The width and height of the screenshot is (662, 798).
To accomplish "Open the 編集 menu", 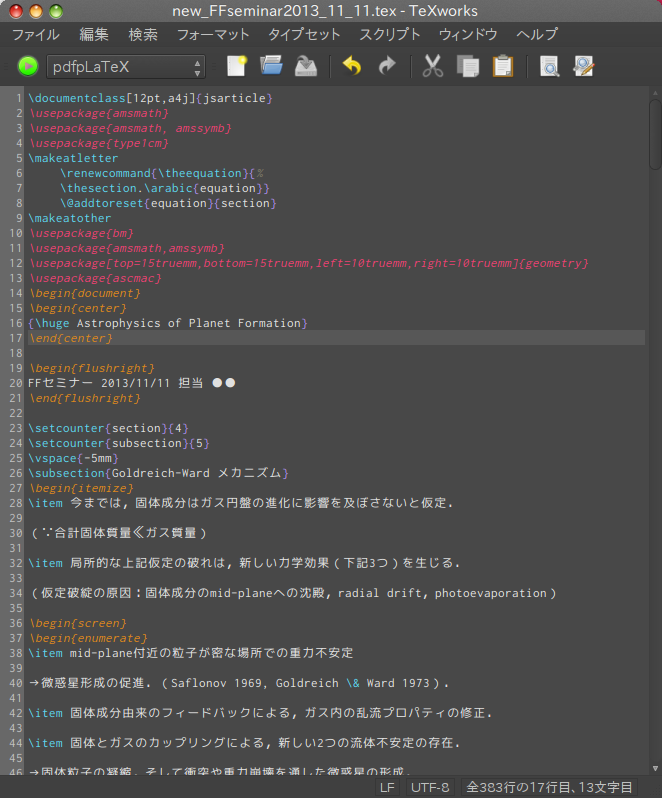I will (94, 35).
